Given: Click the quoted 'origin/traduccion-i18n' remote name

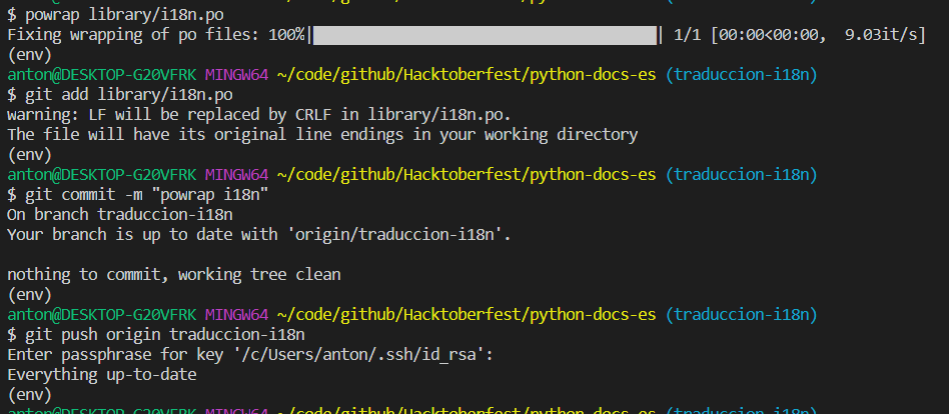Looking at the screenshot, I should coord(399,235).
